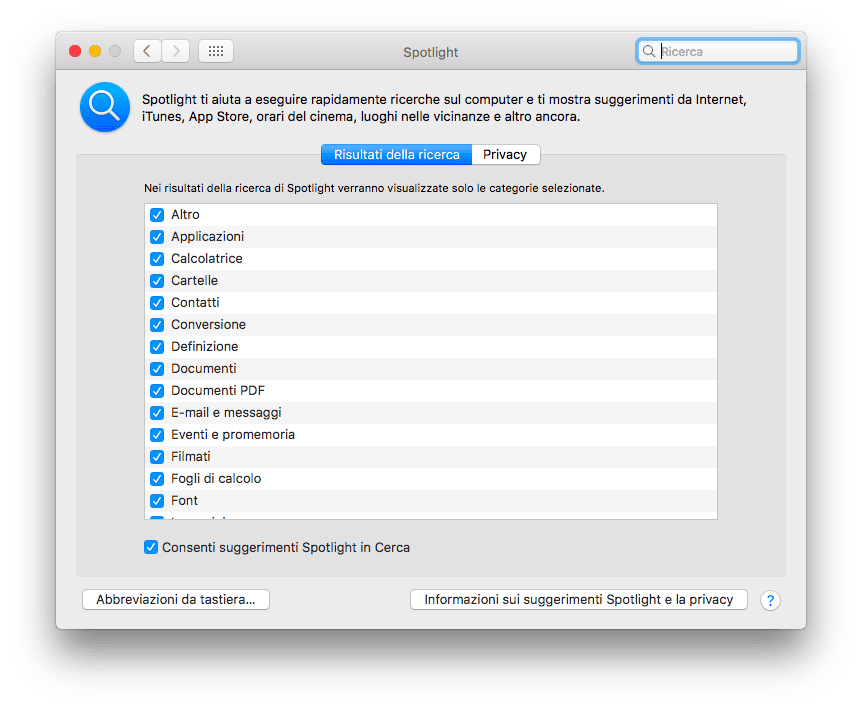Focus the Ricerca search field
The width and height of the screenshot is (862, 709).
[717, 51]
